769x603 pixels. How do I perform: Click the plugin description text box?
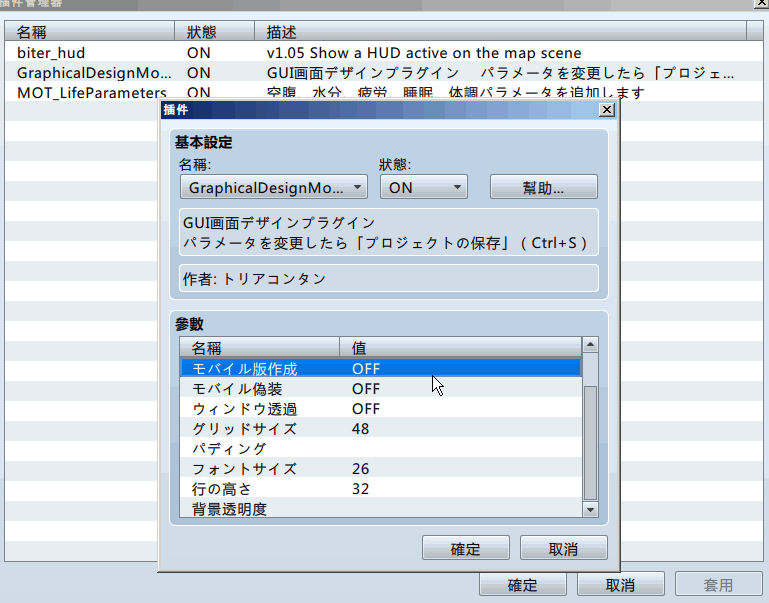(x=389, y=232)
